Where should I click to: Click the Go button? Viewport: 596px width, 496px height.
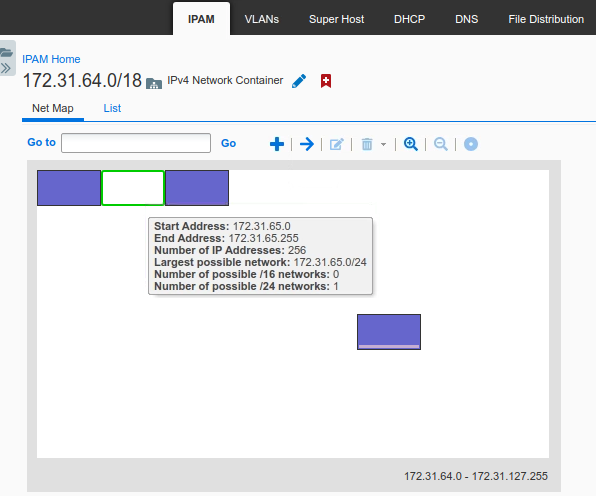[228, 143]
